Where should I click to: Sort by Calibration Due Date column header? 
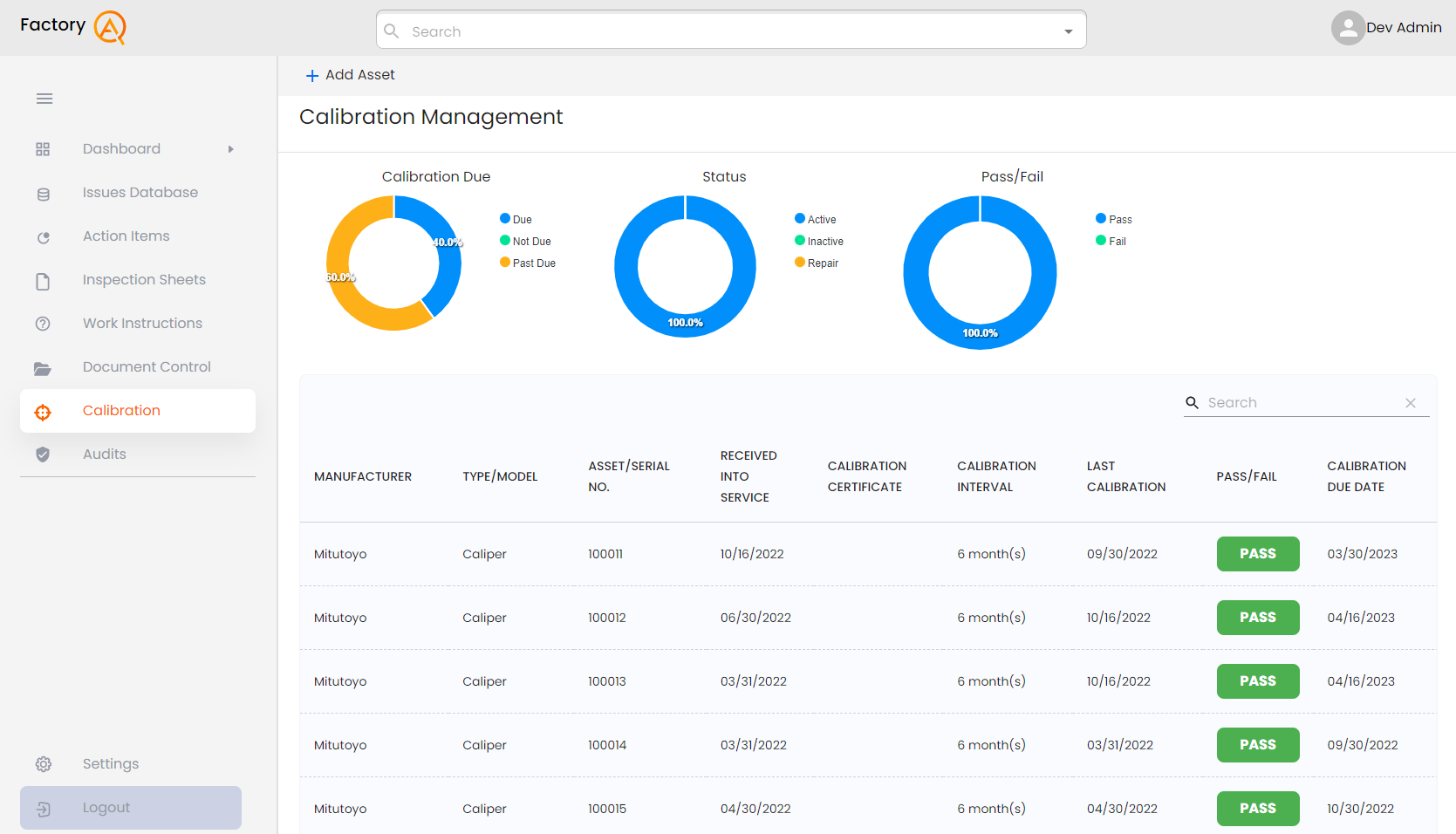tap(1367, 476)
